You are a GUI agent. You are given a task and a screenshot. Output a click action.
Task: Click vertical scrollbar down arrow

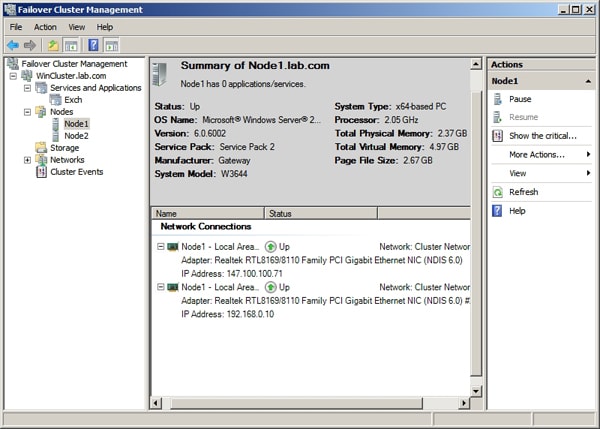click(x=476, y=391)
